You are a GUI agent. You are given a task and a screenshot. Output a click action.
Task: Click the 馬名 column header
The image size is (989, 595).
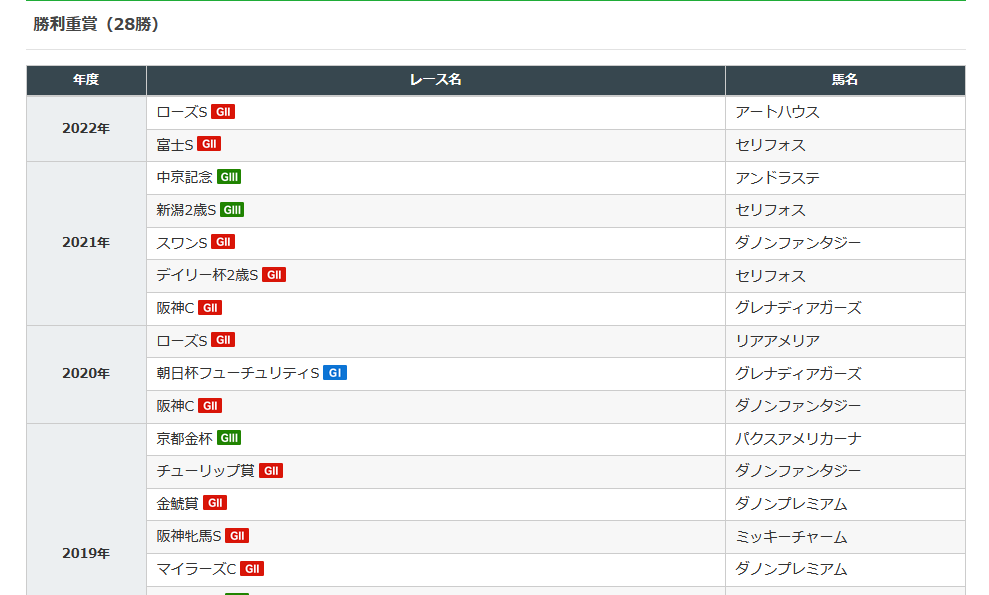click(x=845, y=80)
